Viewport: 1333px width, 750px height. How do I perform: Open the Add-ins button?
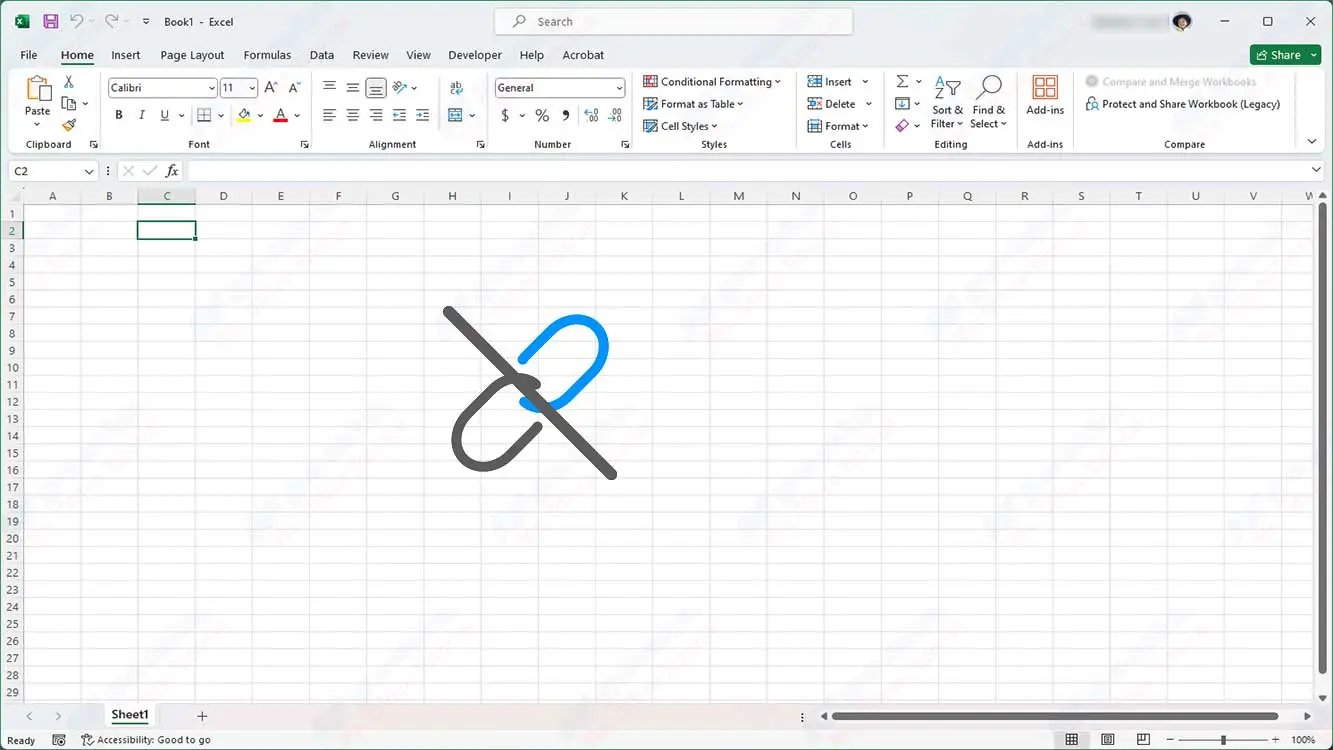tap(1045, 96)
